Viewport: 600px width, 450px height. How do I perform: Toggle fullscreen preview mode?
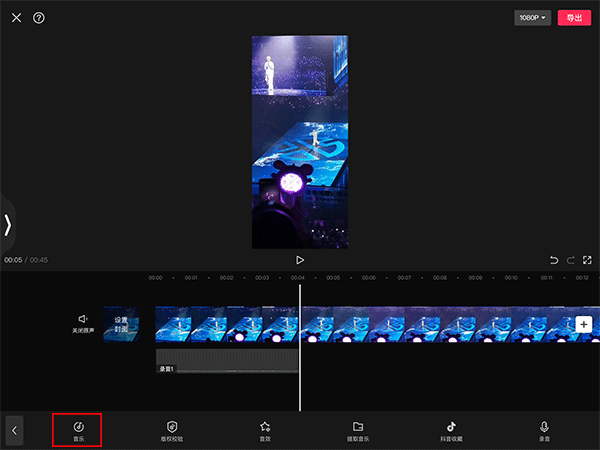pyautogui.click(x=589, y=260)
